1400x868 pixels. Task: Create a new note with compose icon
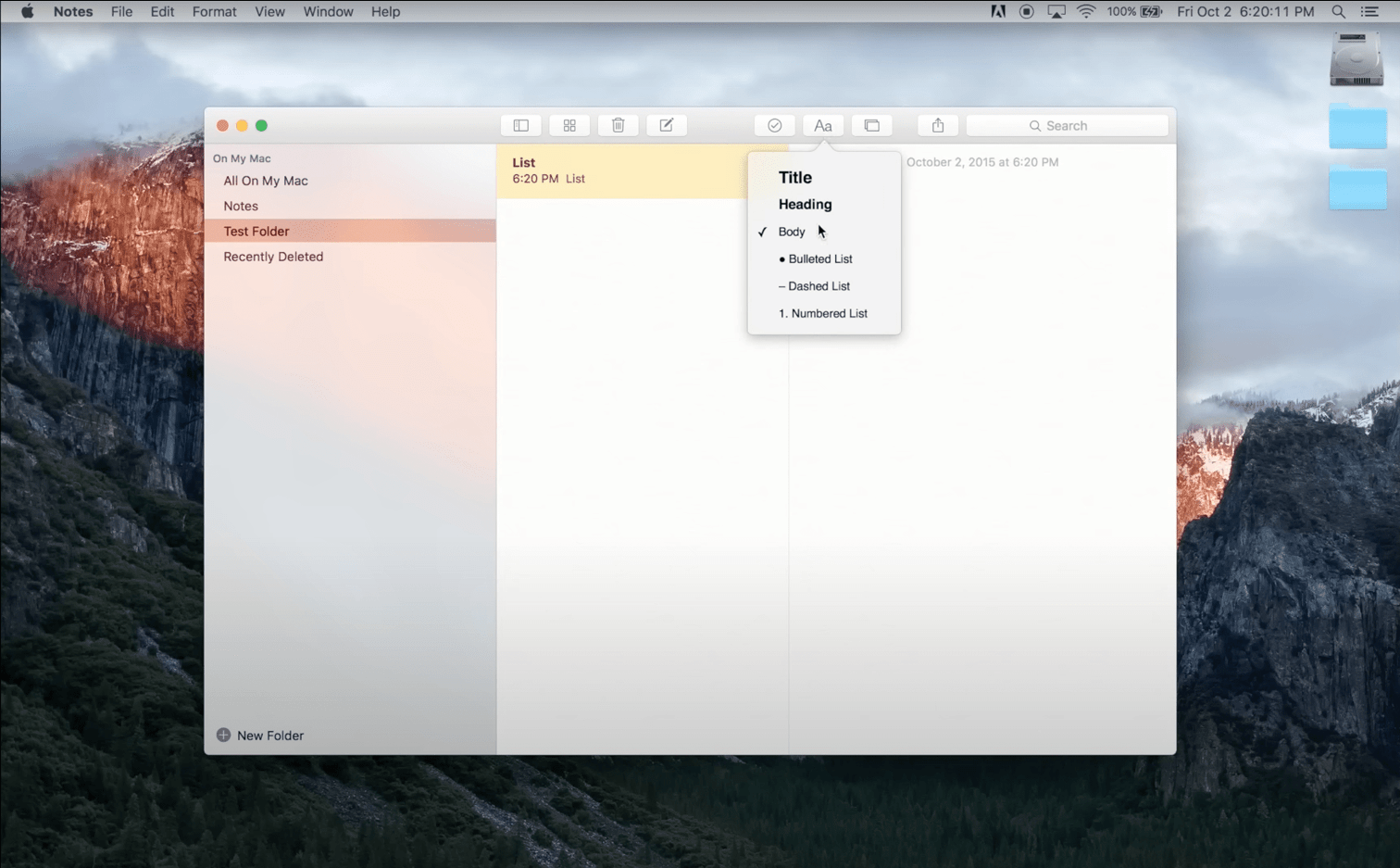pyautogui.click(x=666, y=125)
